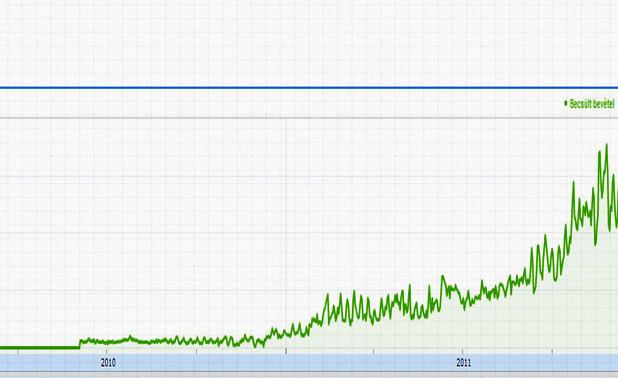The image size is (618, 378).
Task: Click the light blue timeline range bar
Action: point(309,362)
